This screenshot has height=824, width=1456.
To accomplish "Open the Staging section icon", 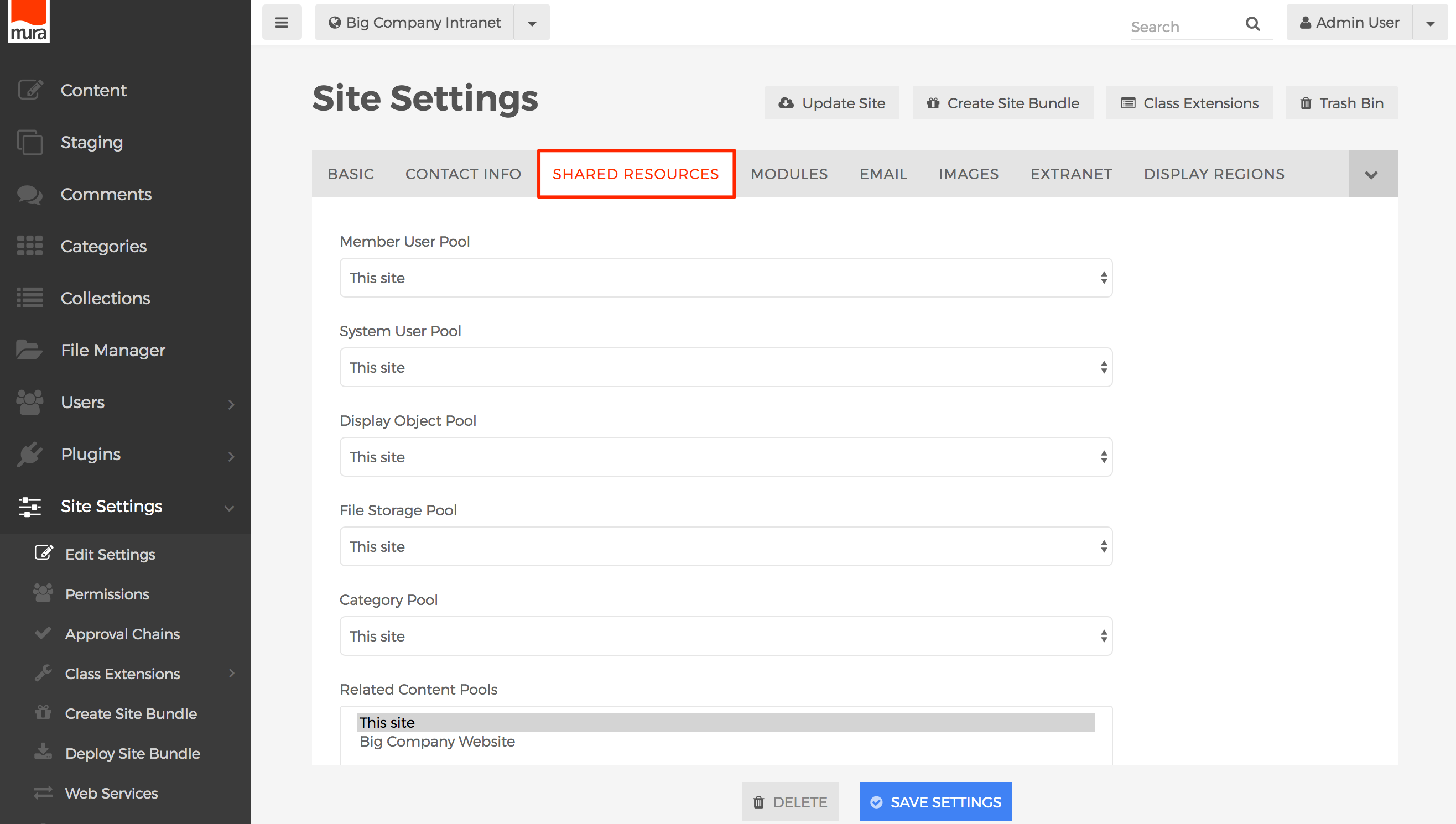I will point(30,142).
